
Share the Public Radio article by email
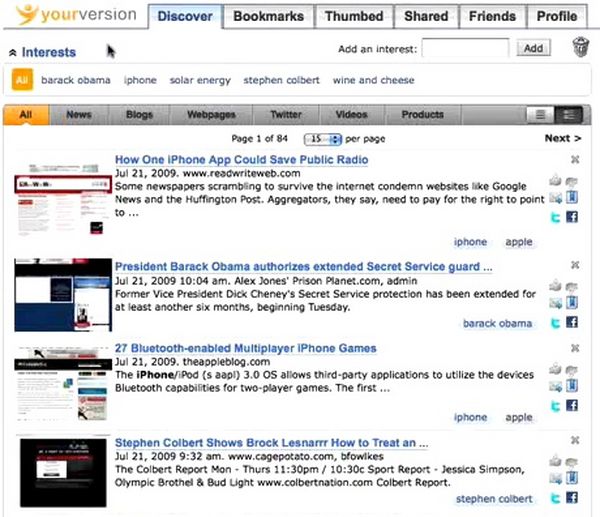(x=556, y=197)
